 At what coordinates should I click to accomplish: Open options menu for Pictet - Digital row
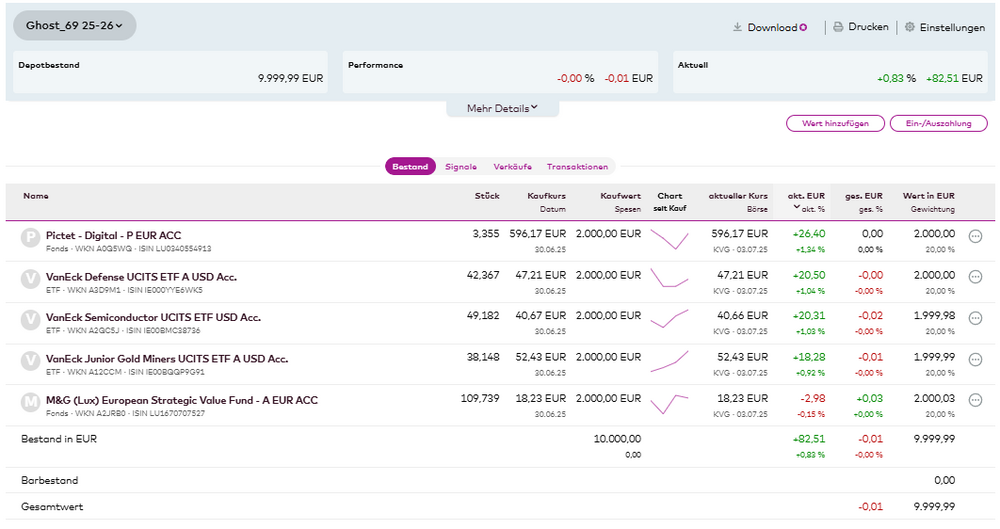point(976,236)
